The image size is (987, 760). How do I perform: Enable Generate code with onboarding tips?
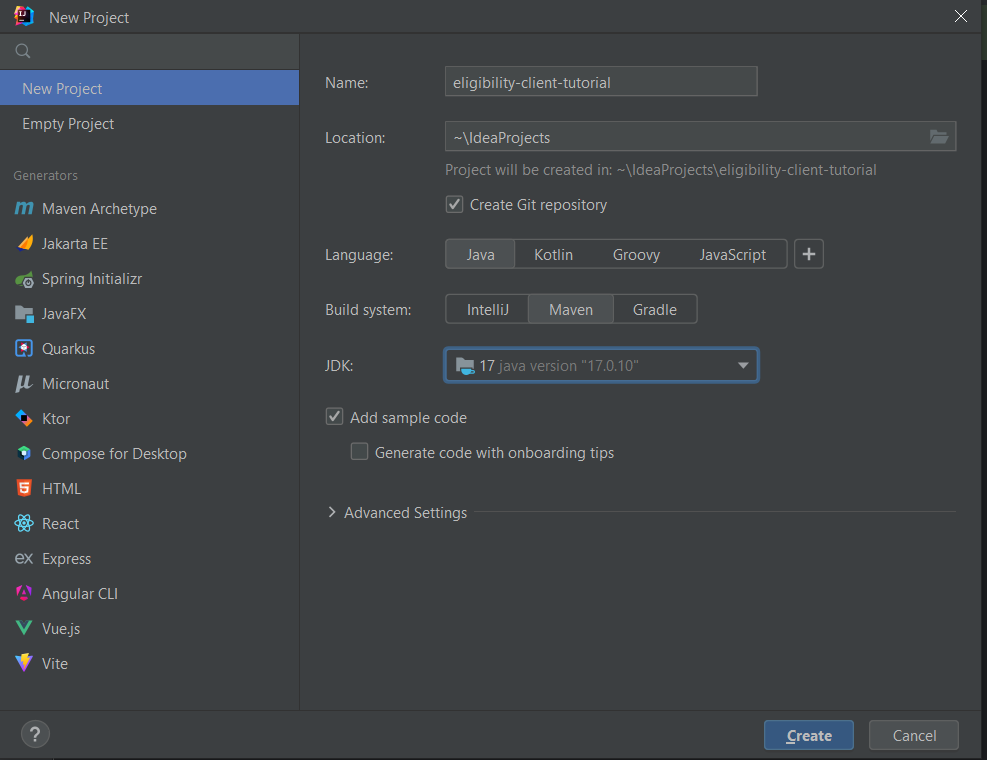pyautogui.click(x=360, y=452)
